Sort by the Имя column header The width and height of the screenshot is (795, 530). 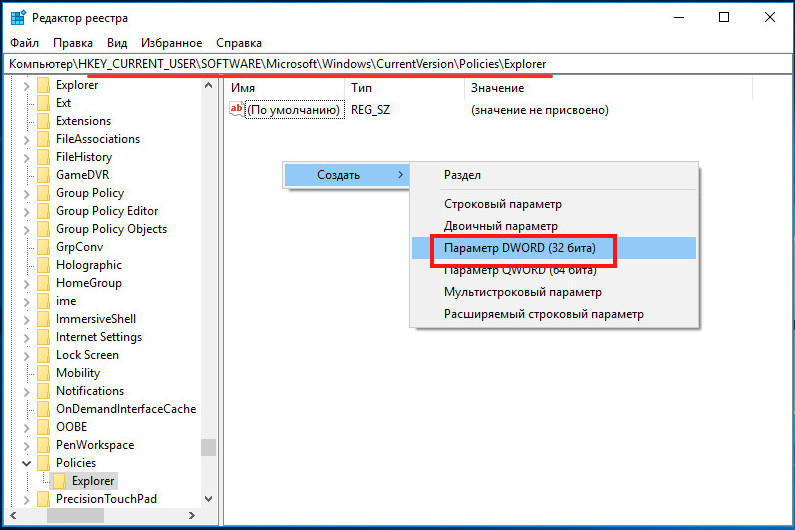(x=284, y=88)
